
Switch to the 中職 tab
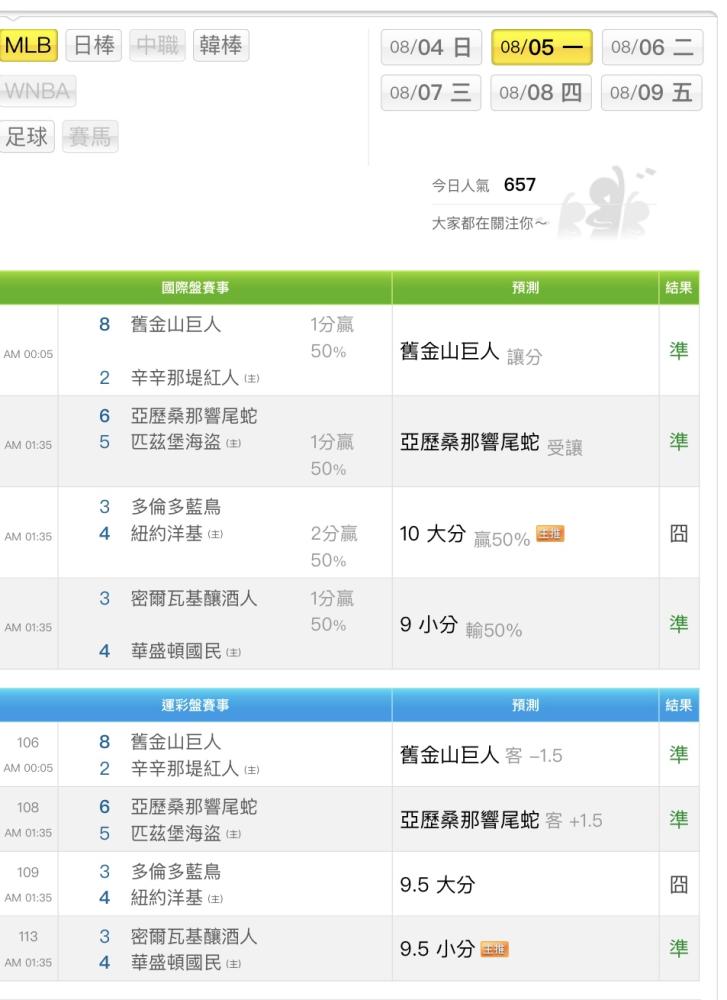pos(158,45)
